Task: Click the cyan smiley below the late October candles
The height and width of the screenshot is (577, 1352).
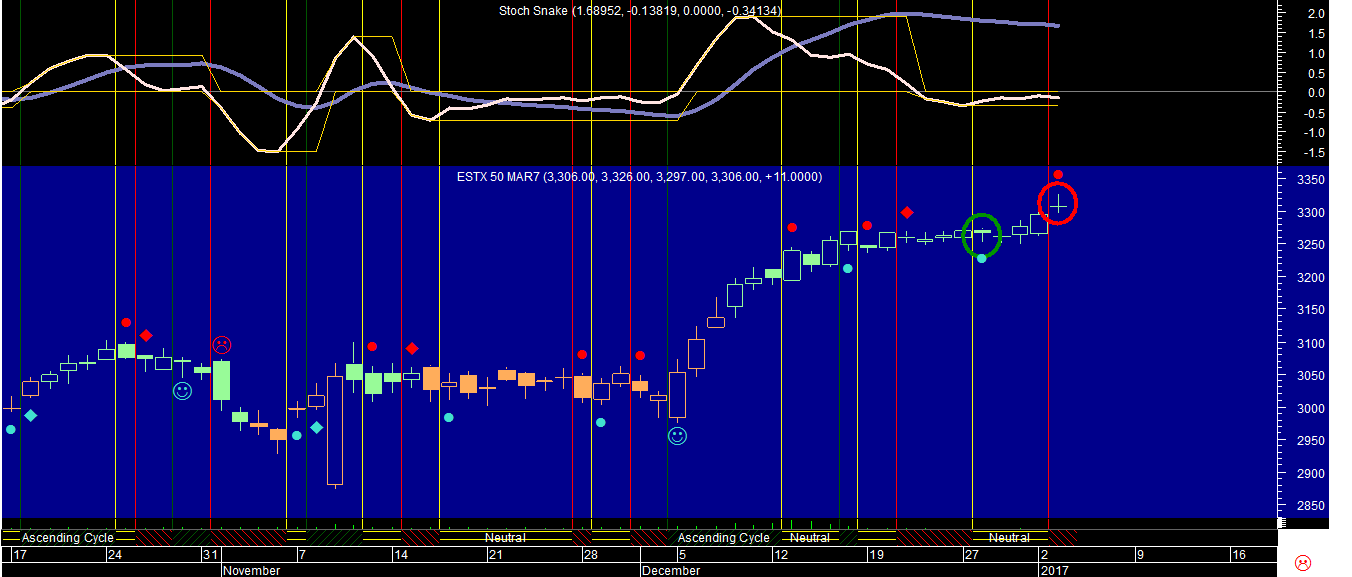Action: [182, 391]
